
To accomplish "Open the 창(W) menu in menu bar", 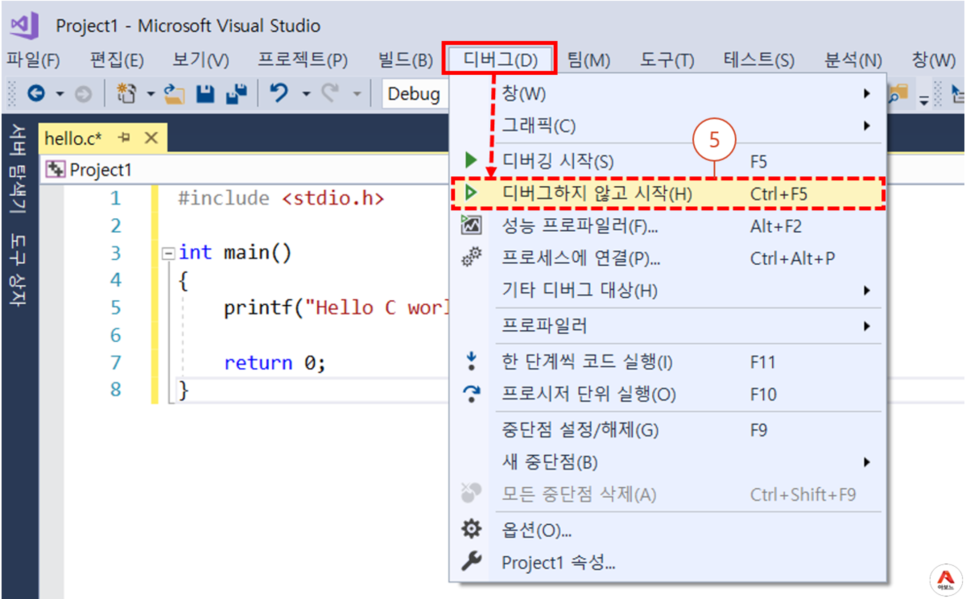I will tap(933, 60).
